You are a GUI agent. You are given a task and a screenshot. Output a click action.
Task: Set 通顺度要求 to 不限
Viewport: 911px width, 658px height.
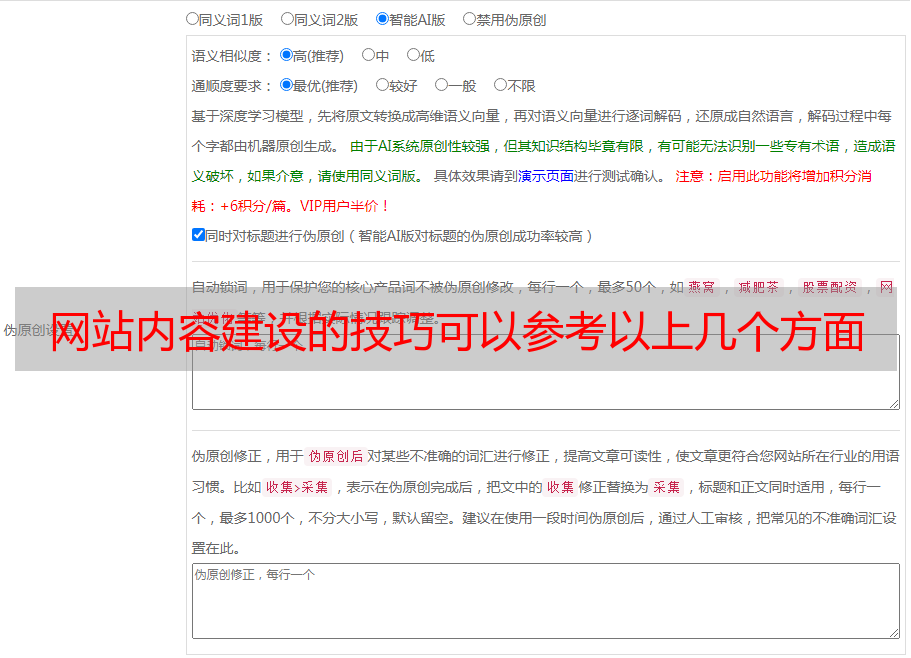click(500, 85)
